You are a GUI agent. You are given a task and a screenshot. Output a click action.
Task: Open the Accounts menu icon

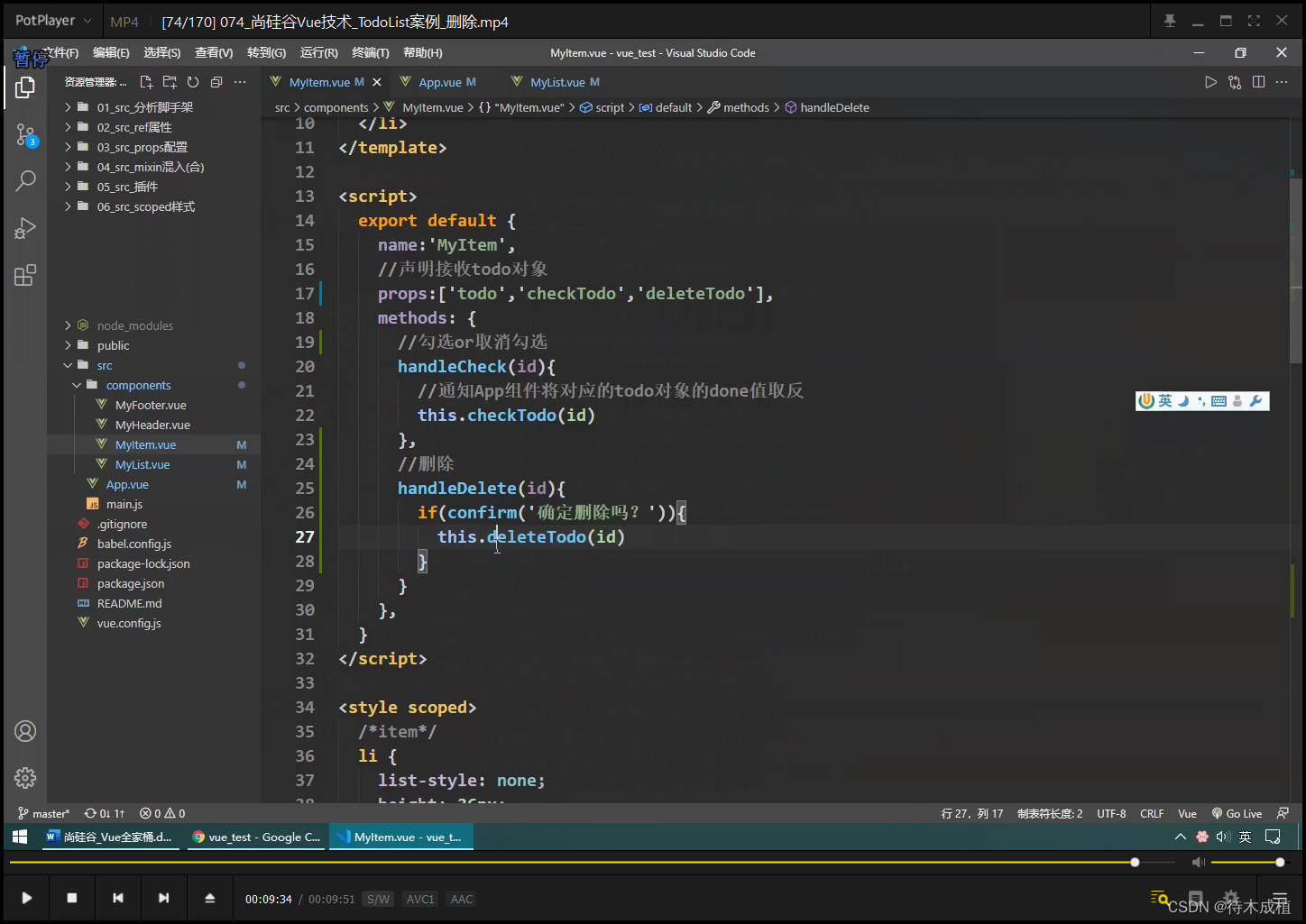25,731
